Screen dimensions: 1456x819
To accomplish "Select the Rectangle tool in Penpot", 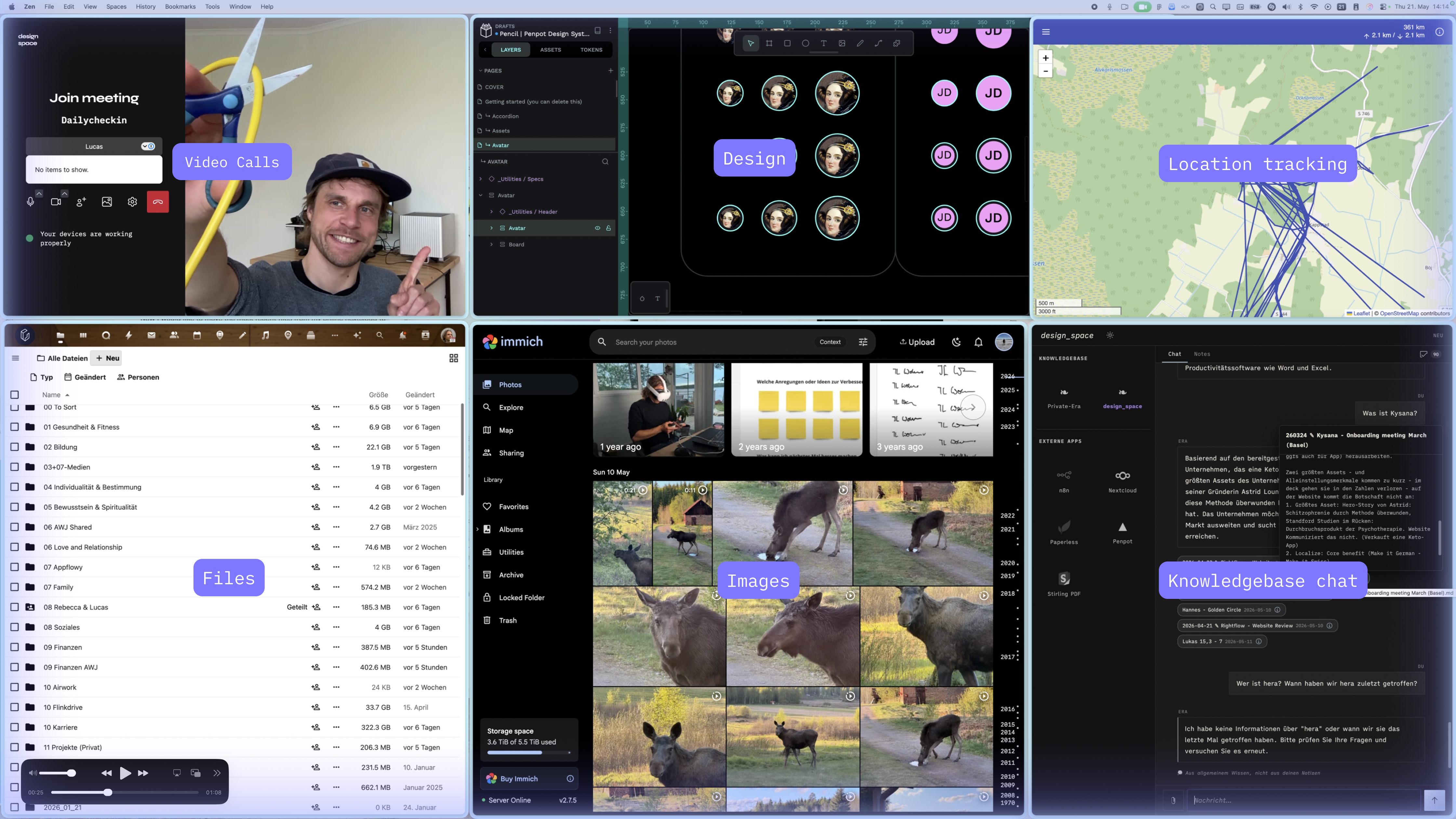I will pyautogui.click(x=787, y=44).
